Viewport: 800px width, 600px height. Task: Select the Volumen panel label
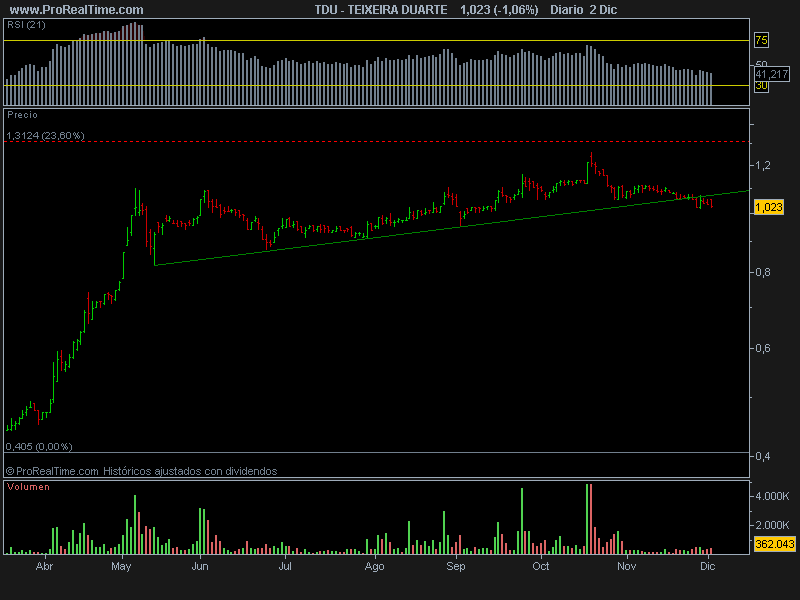tap(28, 487)
